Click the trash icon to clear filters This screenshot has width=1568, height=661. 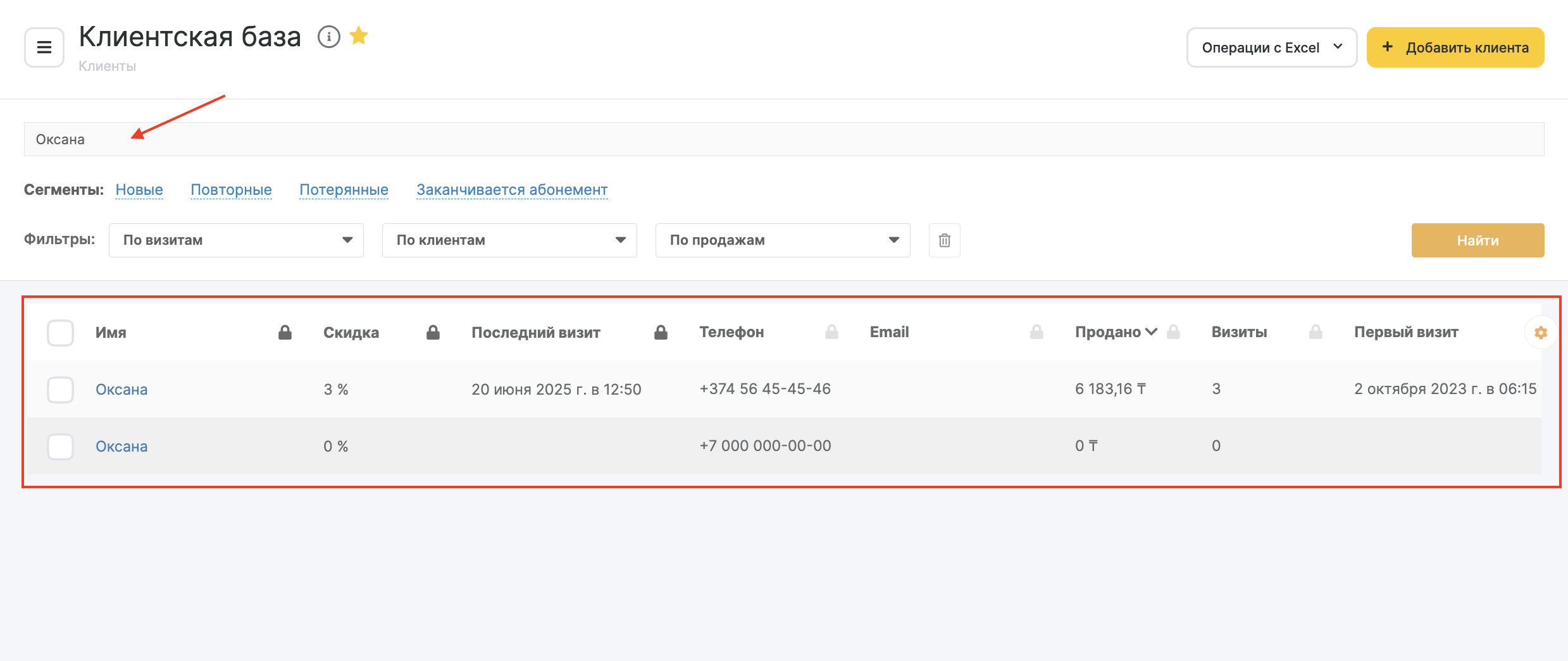point(944,240)
